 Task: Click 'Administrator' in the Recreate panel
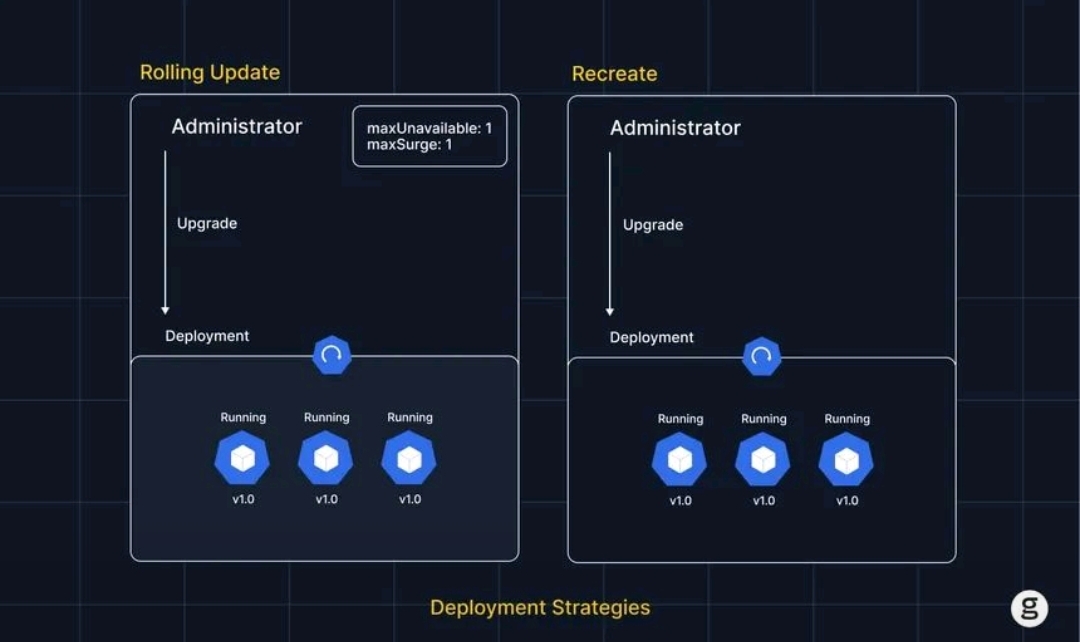(x=675, y=128)
